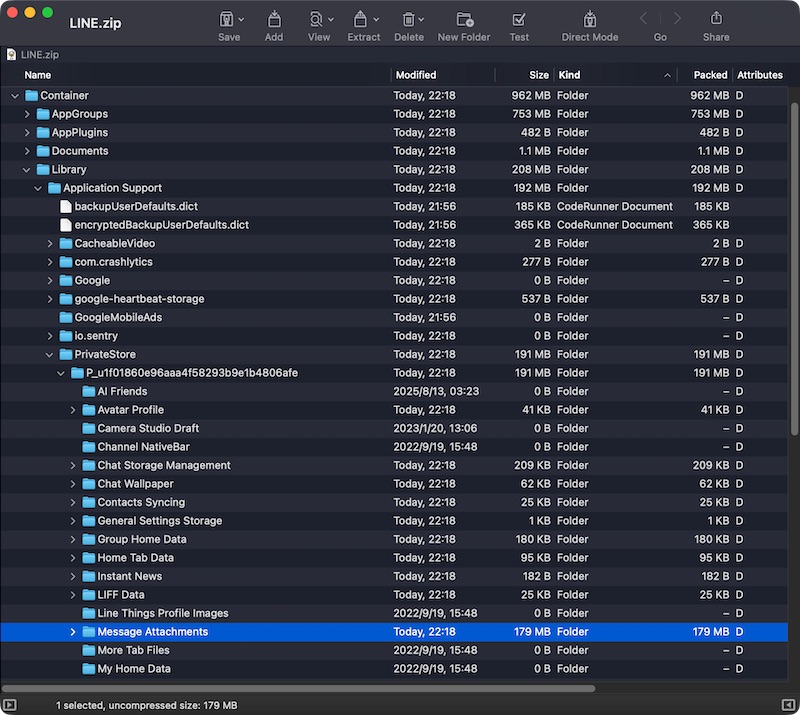The width and height of the screenshot is (800, 715).
Task: Sort by the Kind column header
Action: tap(569, 75)
